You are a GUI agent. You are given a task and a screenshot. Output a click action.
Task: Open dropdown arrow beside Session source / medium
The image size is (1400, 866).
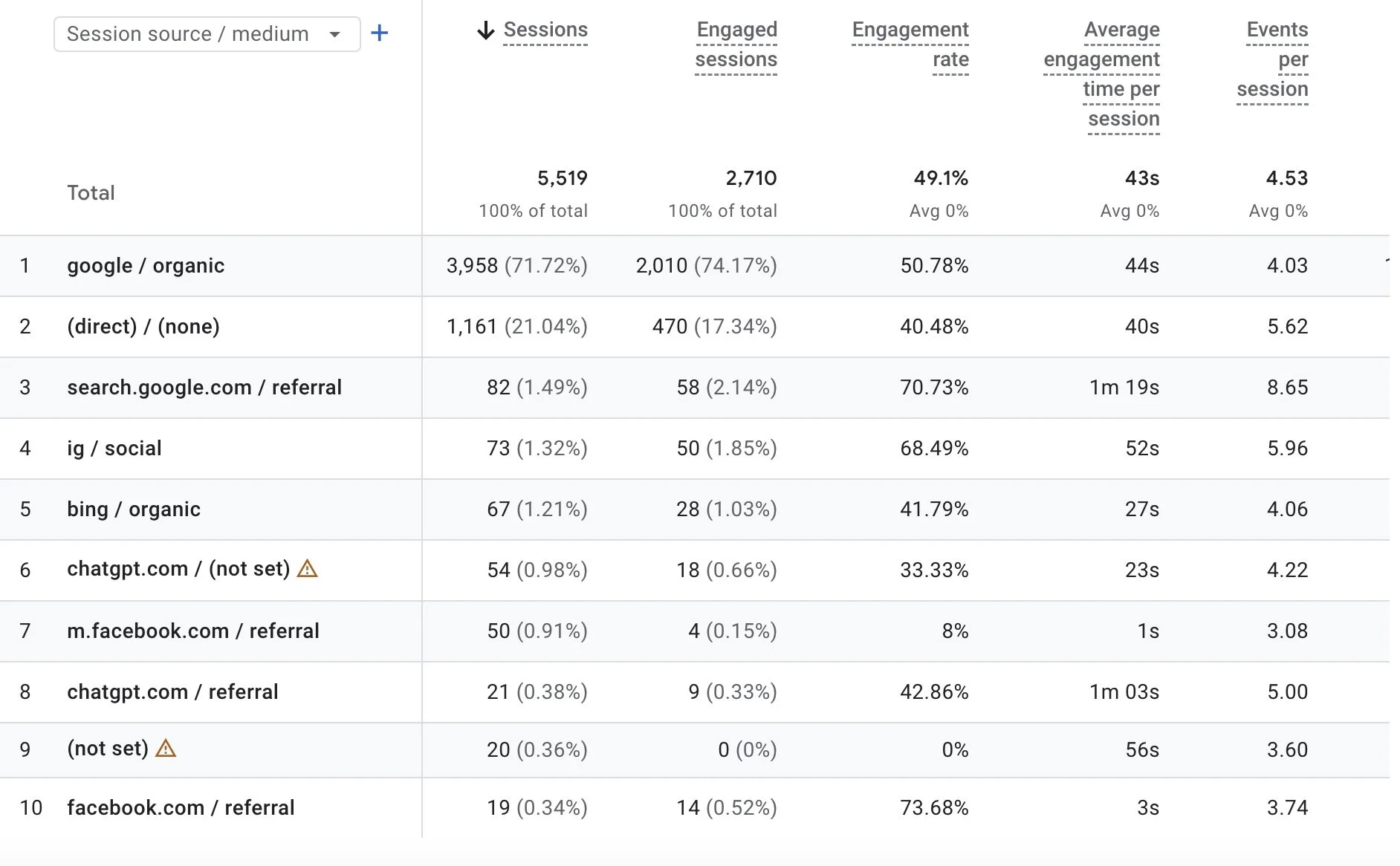click(335, 33)
